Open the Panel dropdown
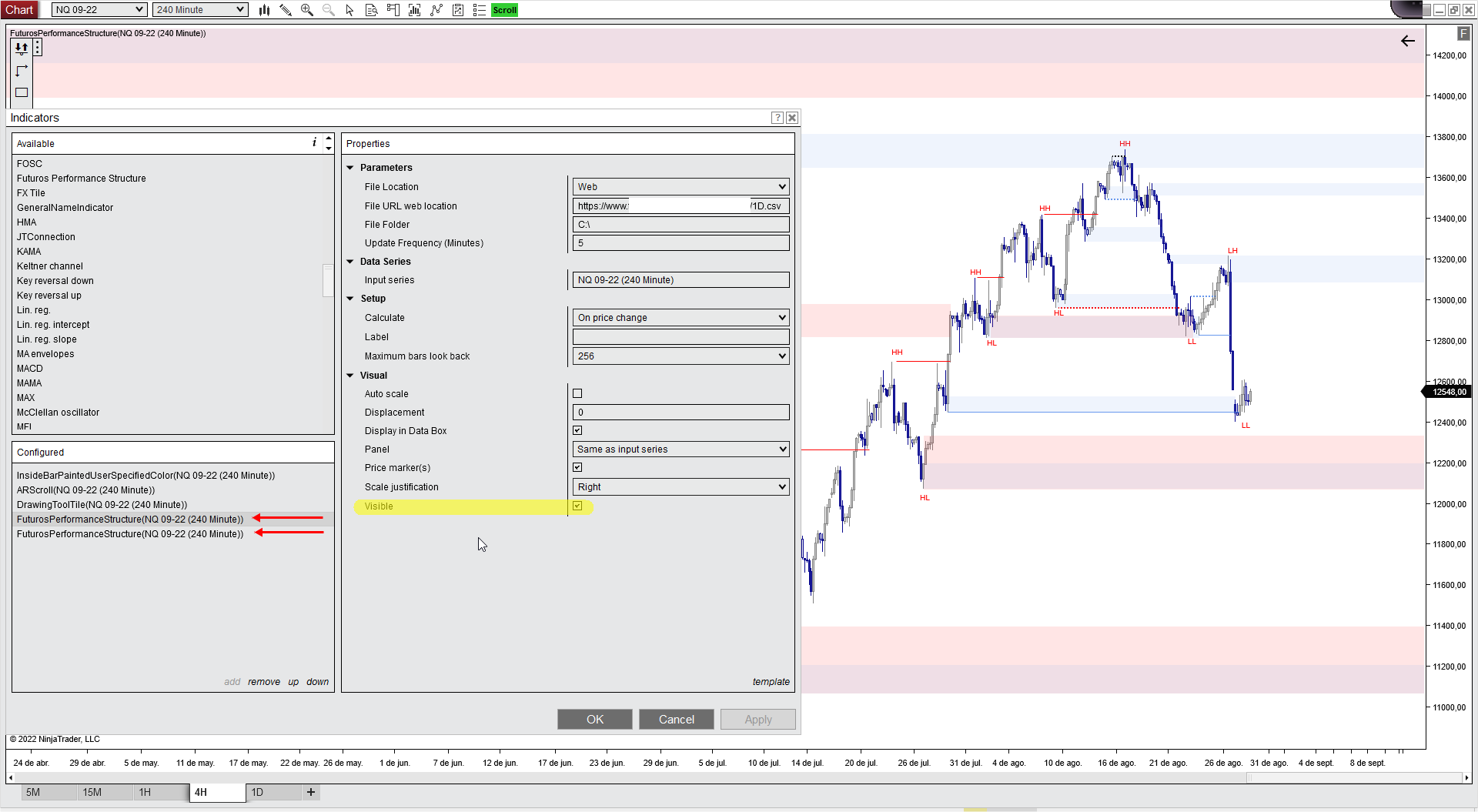The image size is (1478, 812). pyautogui.click(x=681, y=449)
